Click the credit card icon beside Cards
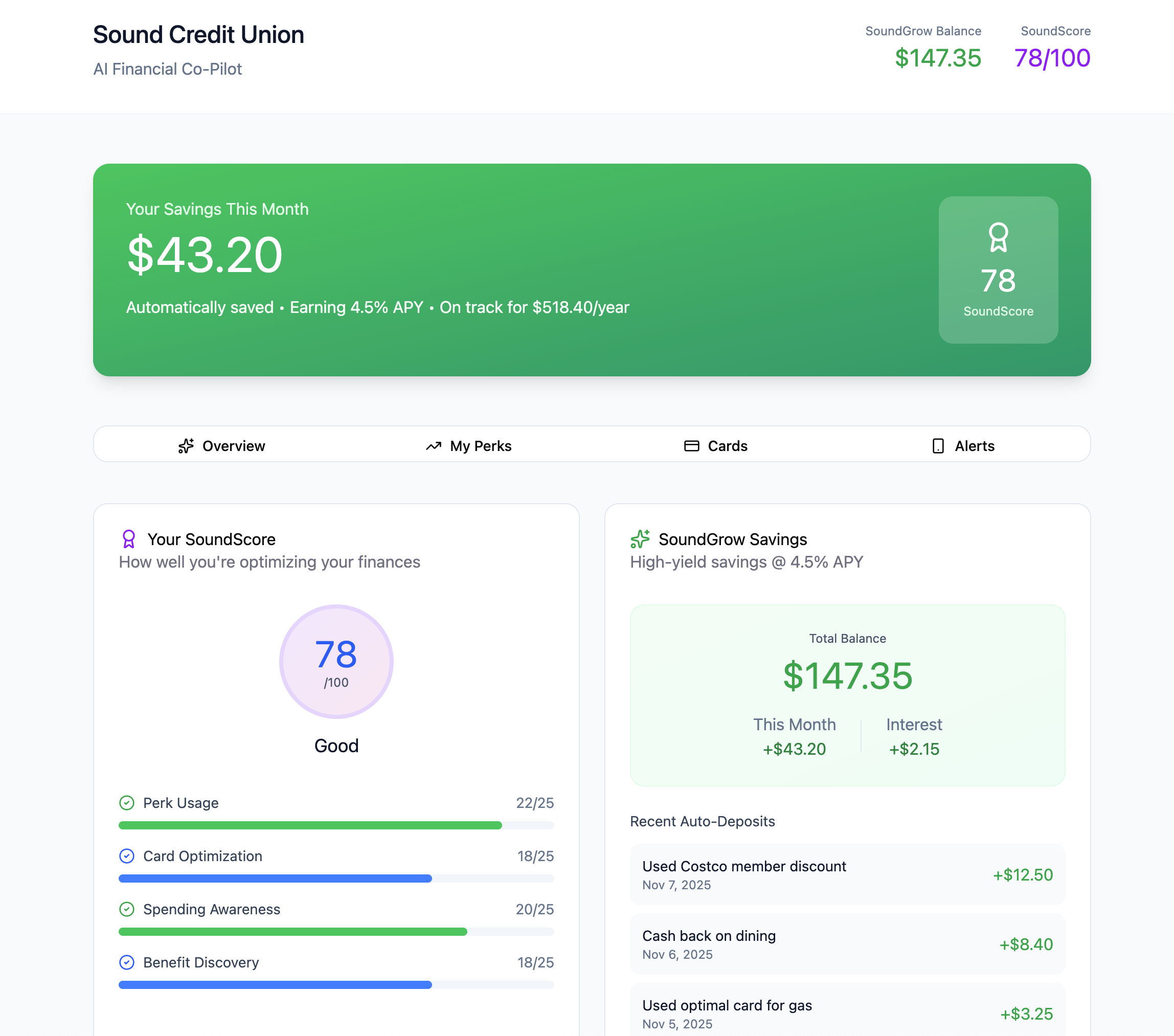The width and height of the screenshot is (1174, 1036). [691, 446]
